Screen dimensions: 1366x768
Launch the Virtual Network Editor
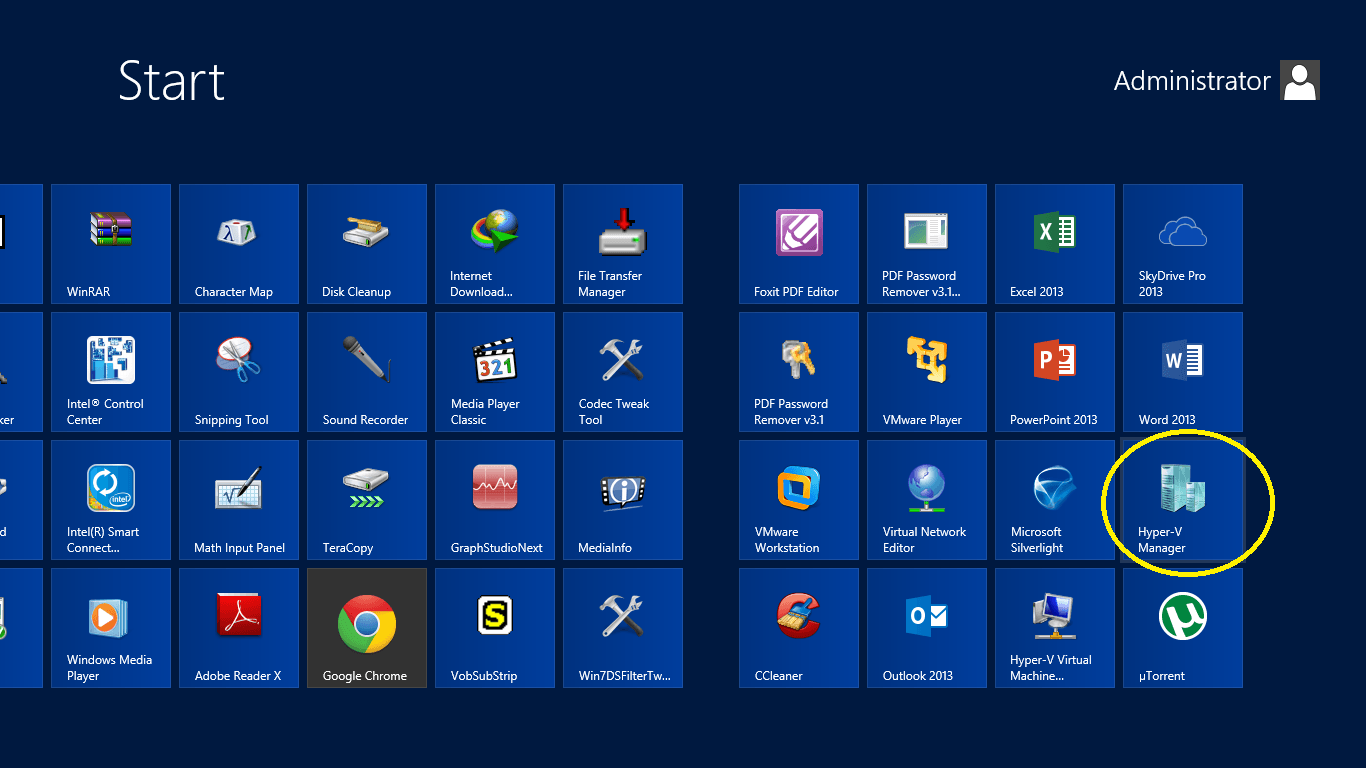[926, 500]
